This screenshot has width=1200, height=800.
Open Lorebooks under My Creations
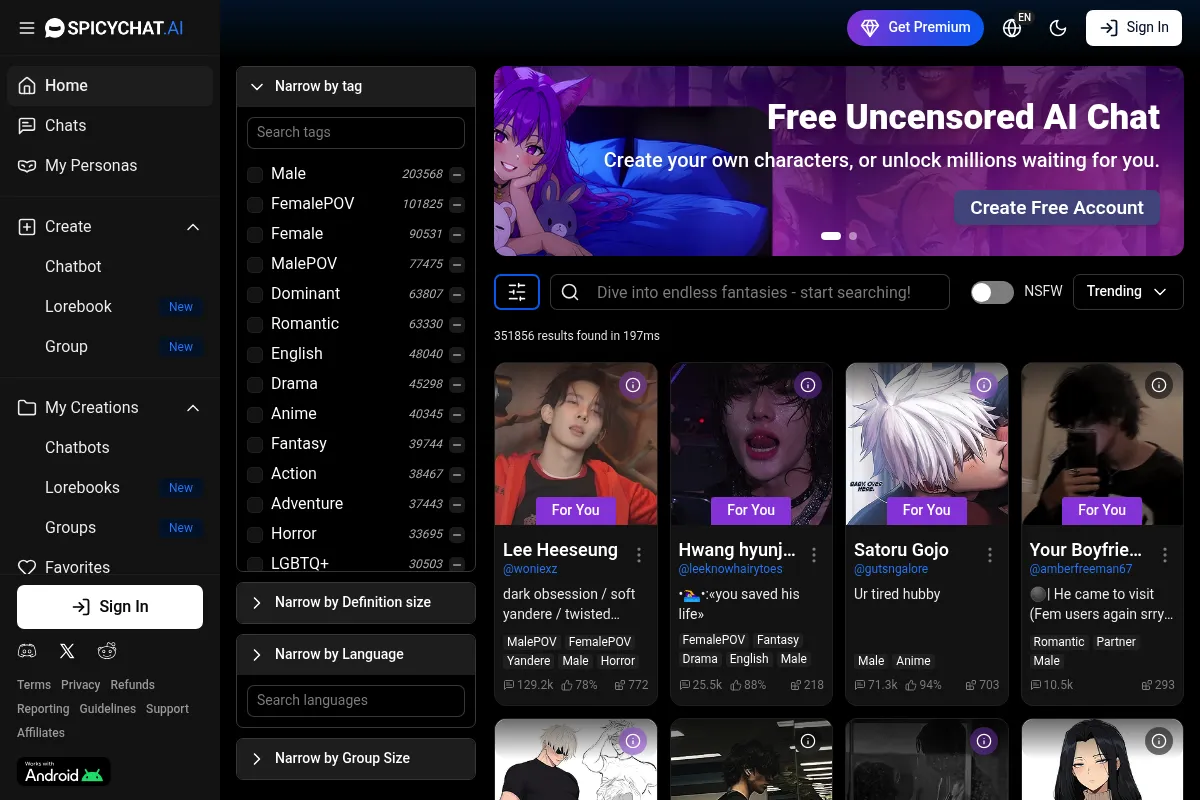82,488
